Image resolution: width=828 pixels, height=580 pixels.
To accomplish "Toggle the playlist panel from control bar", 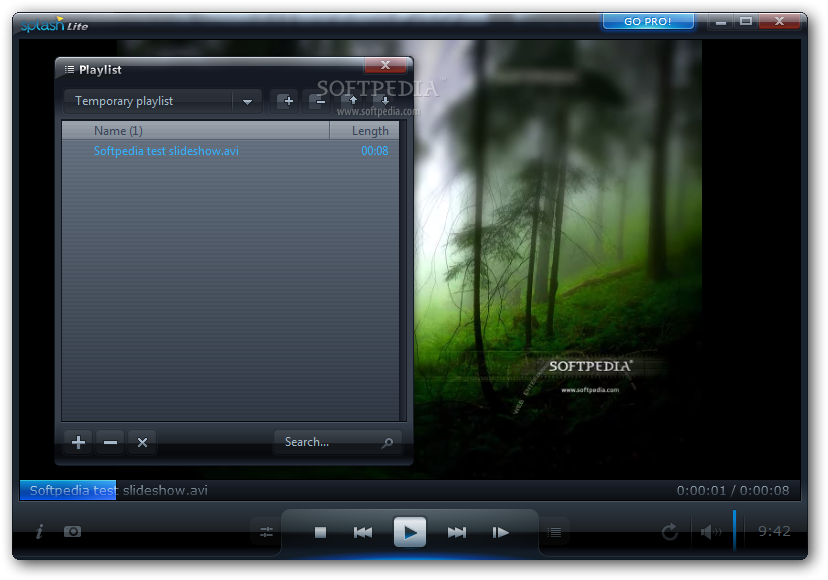I will pos(554,532).
